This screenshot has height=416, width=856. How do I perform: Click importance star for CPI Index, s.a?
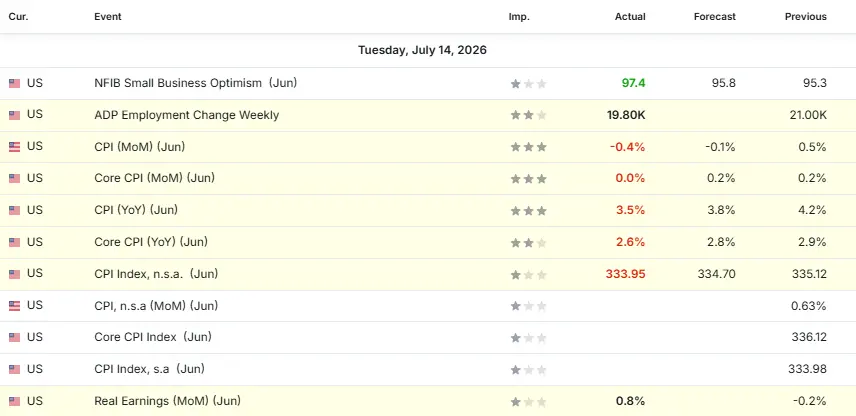(528, 370)
